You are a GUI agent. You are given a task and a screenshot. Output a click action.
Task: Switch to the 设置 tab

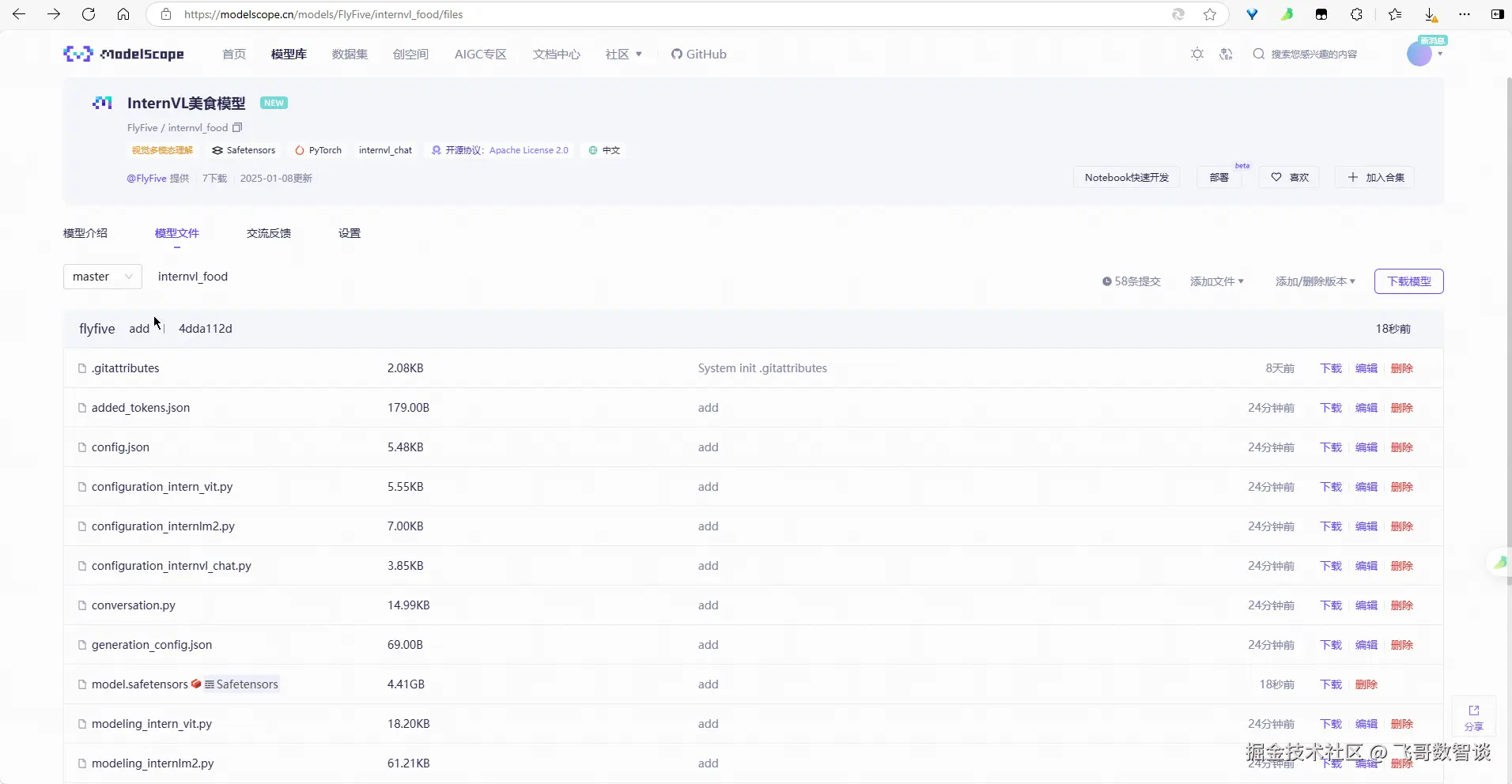point(350,233)
